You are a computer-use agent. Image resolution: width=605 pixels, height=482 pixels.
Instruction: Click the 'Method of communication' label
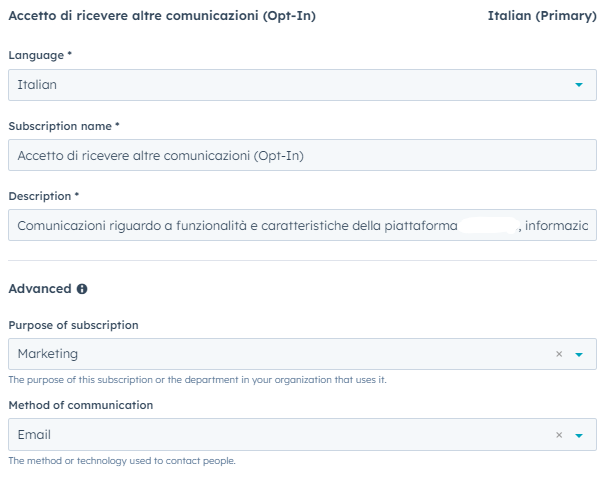coord(81,405)
